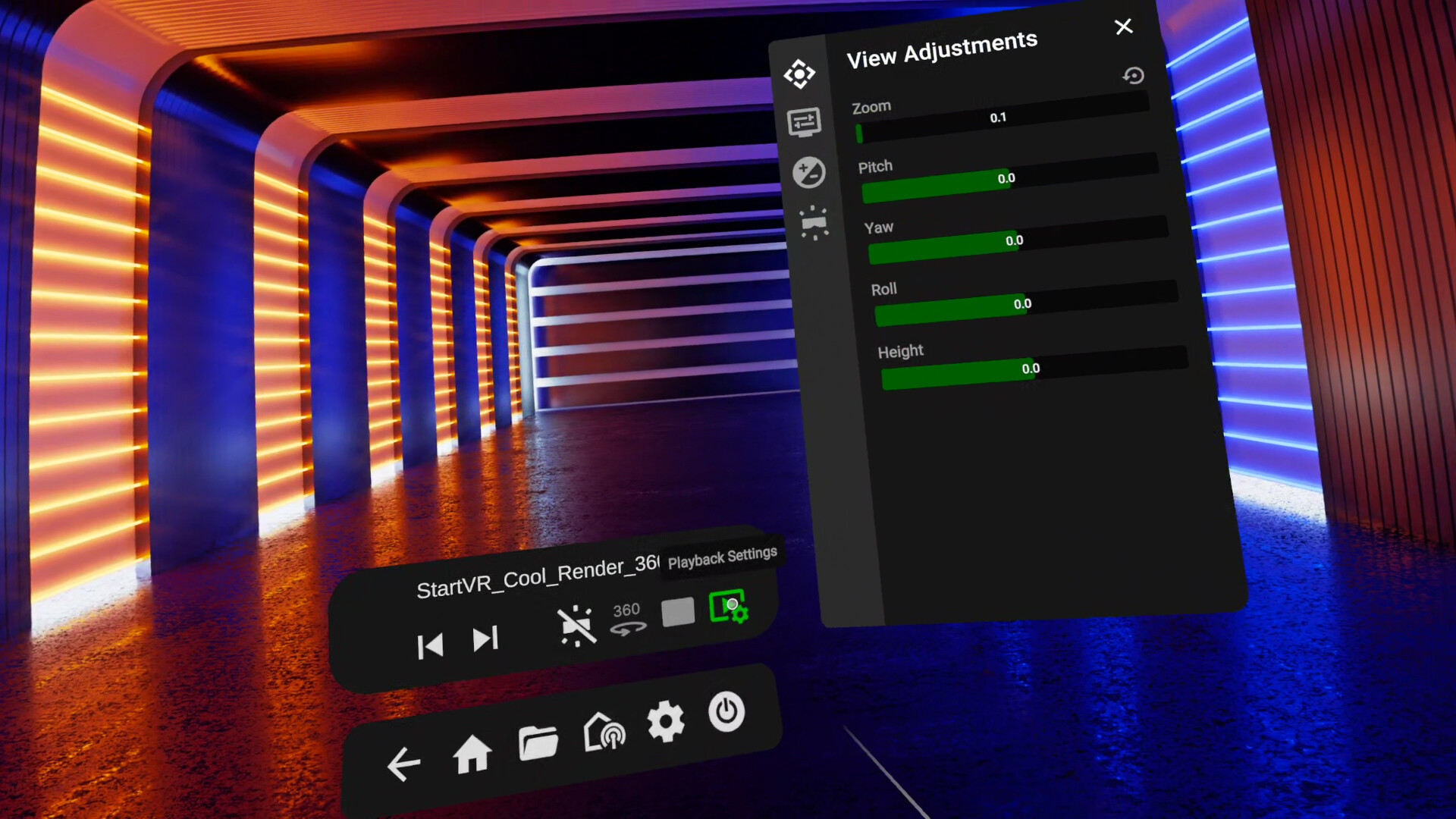This screenshot has width=1456, height=819.
Task: Toggle the 360 rotation mode
Action: point(628,619)
